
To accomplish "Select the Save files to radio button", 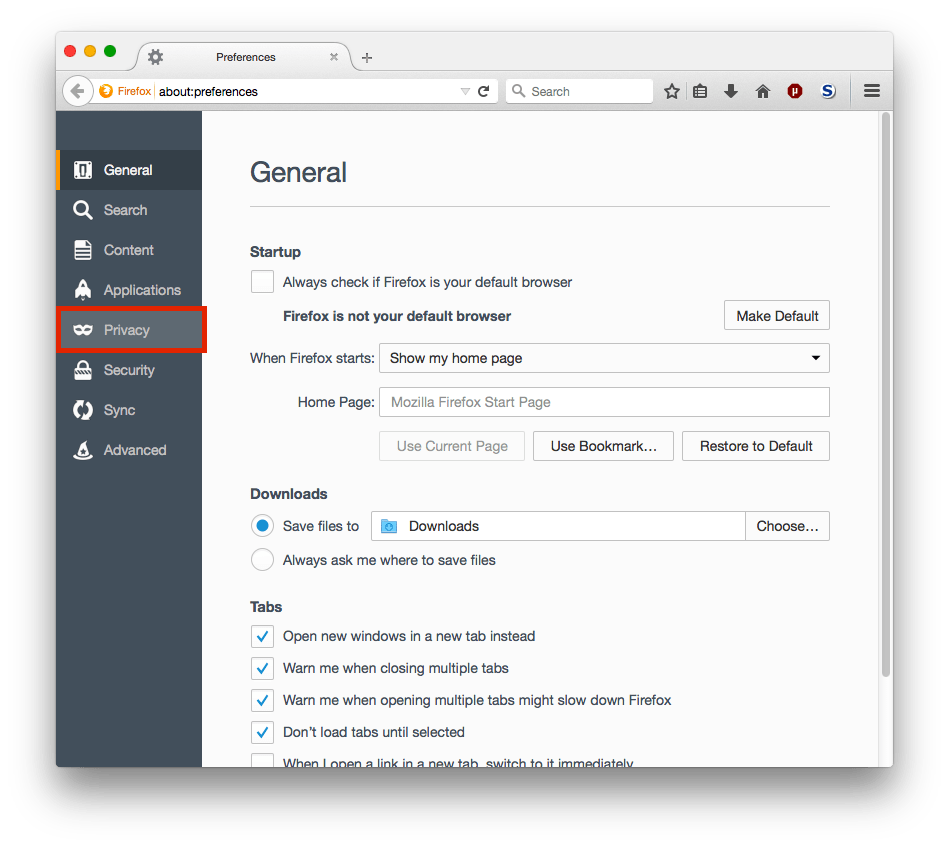I will pos(262,526).
